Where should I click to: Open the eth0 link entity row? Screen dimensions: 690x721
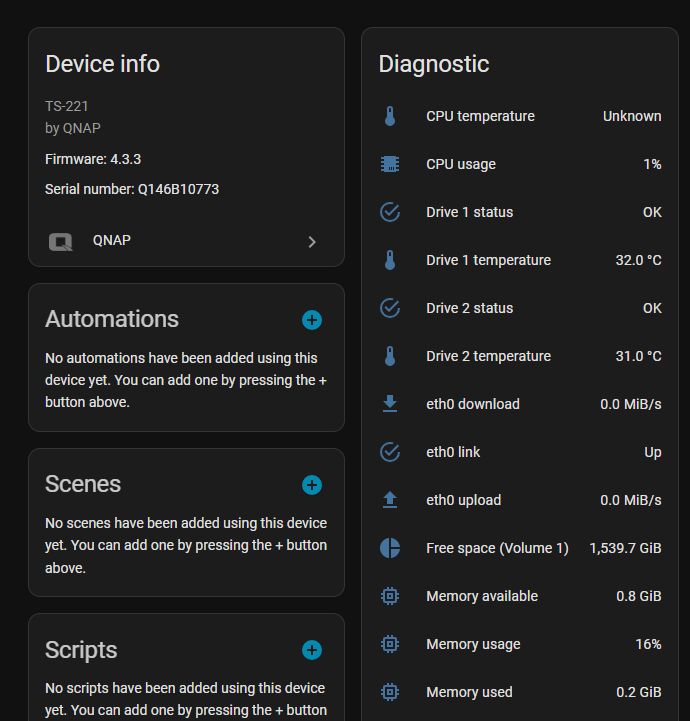point(520,452)
